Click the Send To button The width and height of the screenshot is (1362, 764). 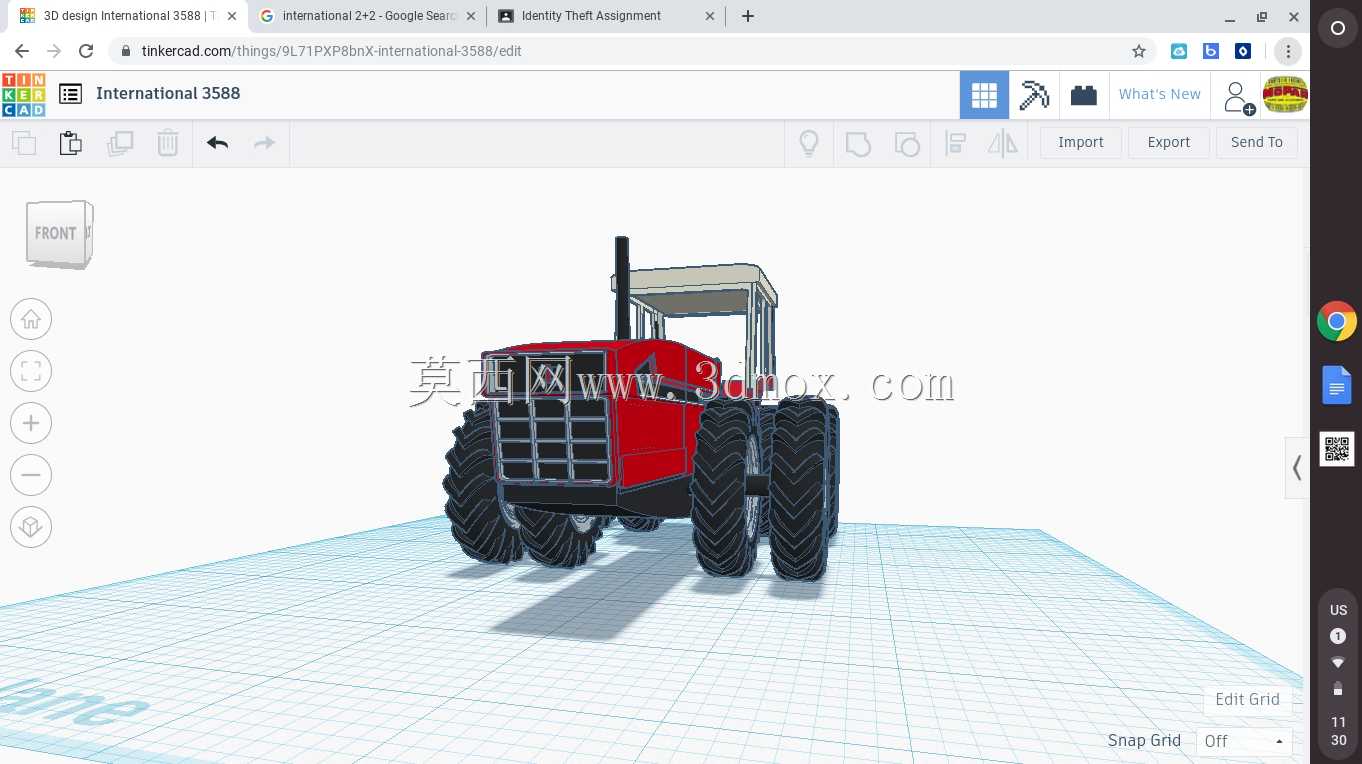(x=1257, y=142)
